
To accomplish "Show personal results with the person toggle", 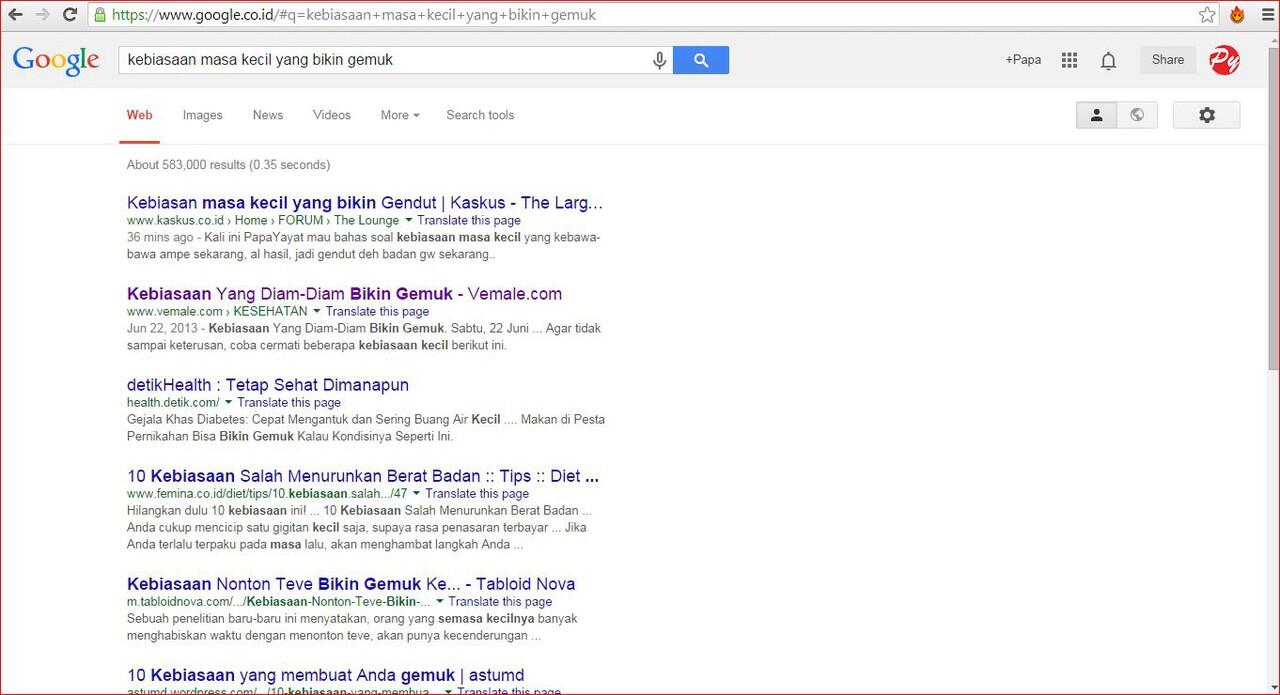I will (x=1096, y=115).
